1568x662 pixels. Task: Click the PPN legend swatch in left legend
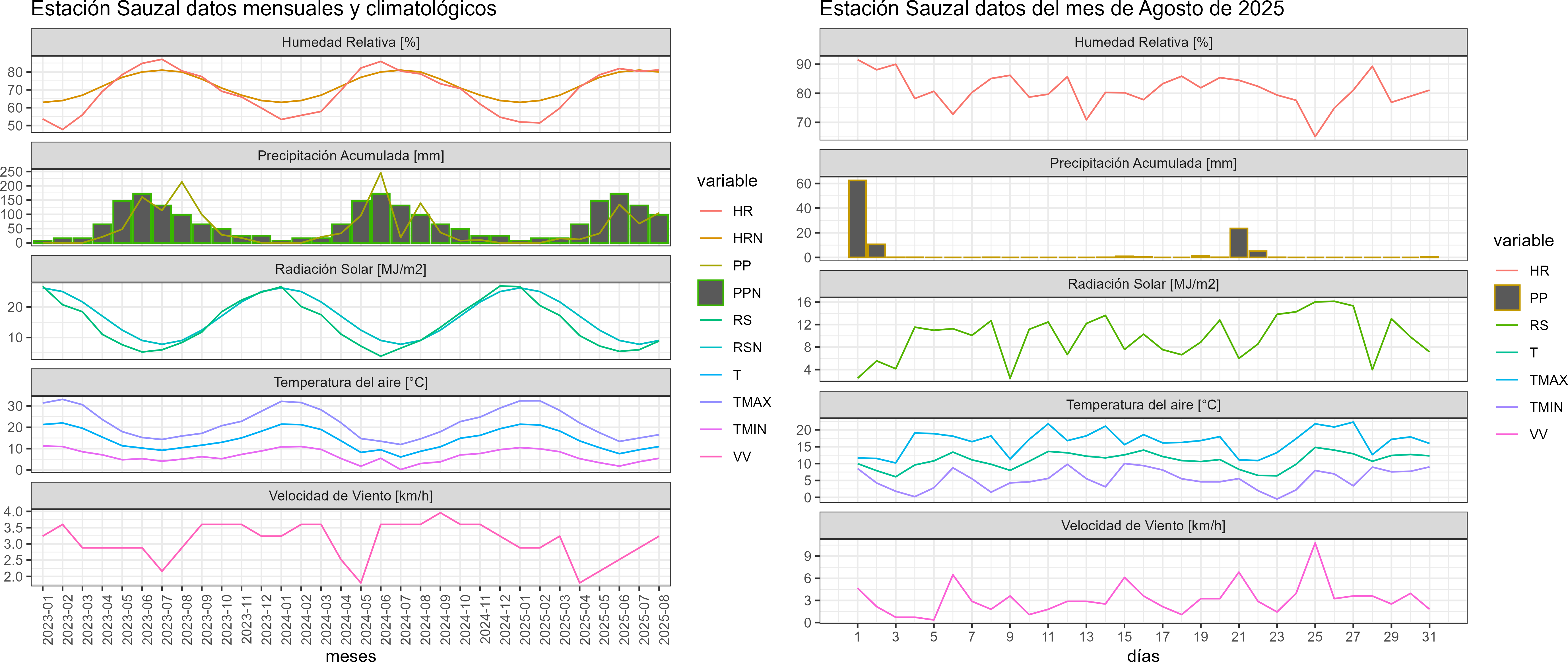tap(710, 293)
